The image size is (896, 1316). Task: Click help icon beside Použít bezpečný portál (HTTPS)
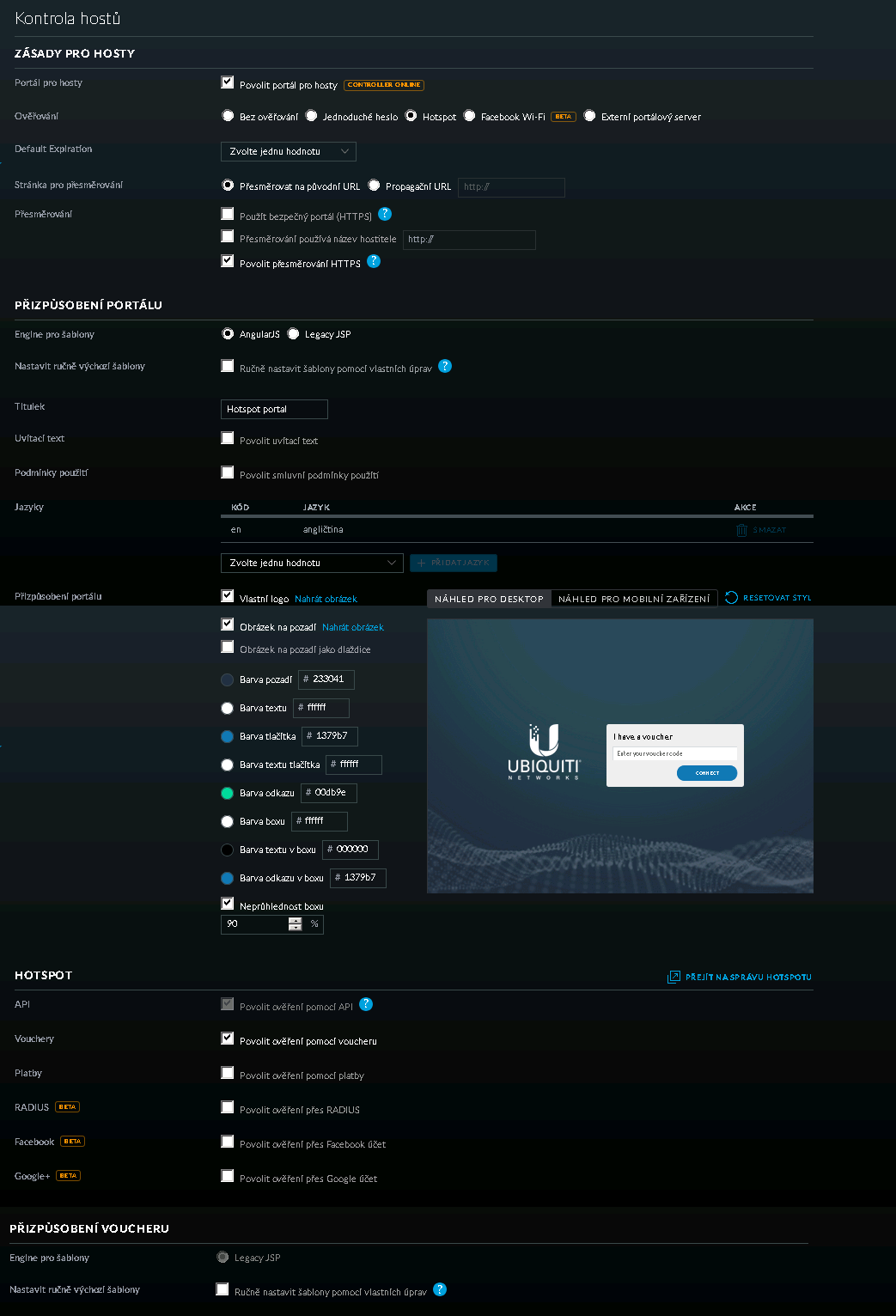(x=385, y=214)
